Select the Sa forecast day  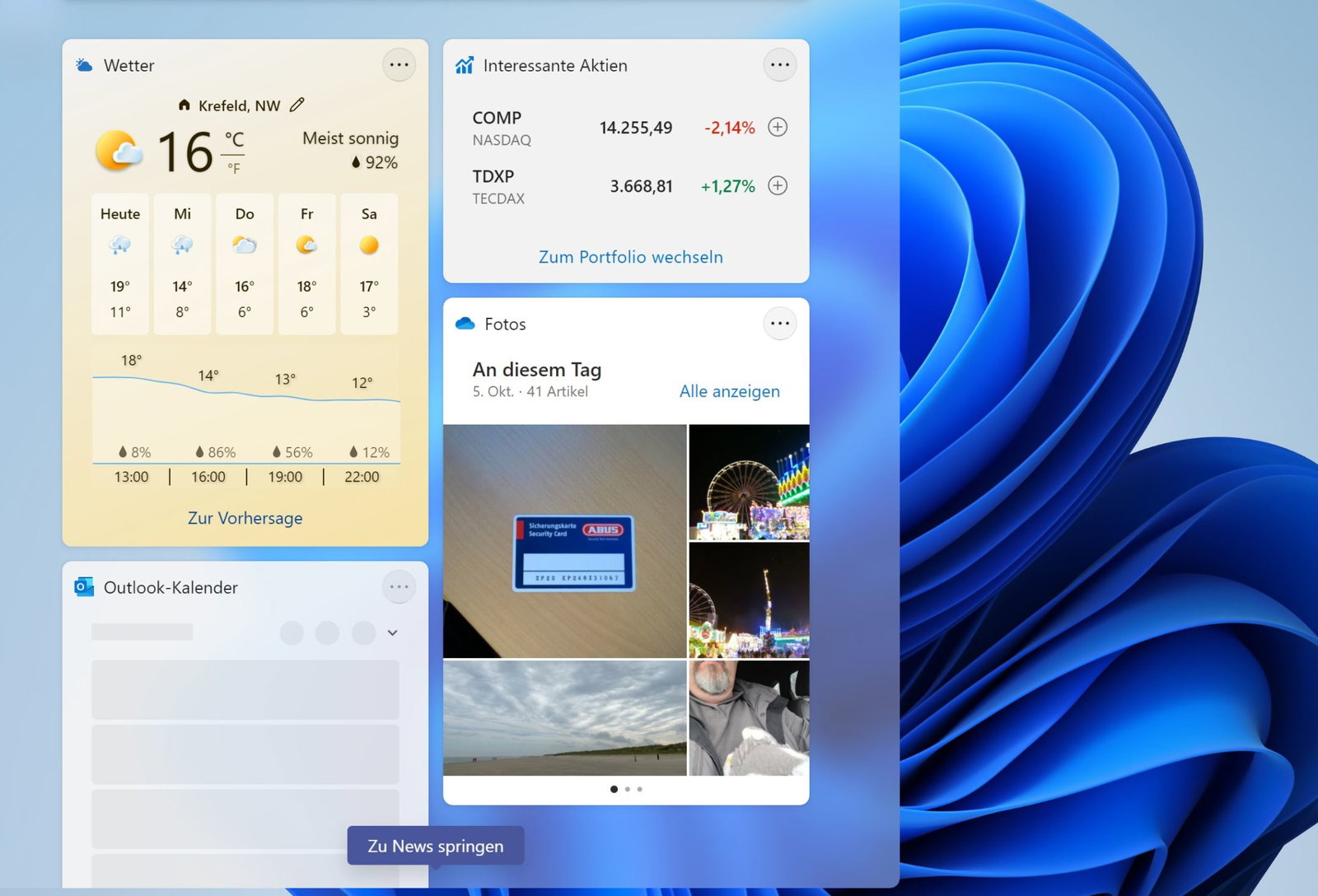coord(369,264)
